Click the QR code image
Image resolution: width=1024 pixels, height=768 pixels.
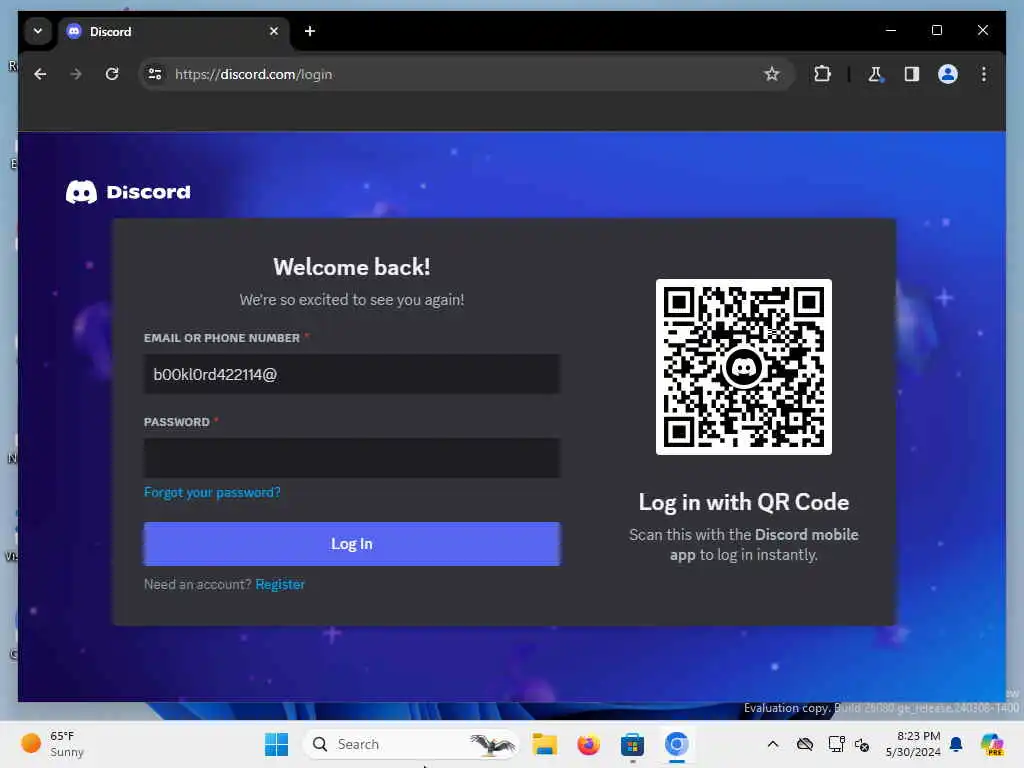click(x=743, y=367)
